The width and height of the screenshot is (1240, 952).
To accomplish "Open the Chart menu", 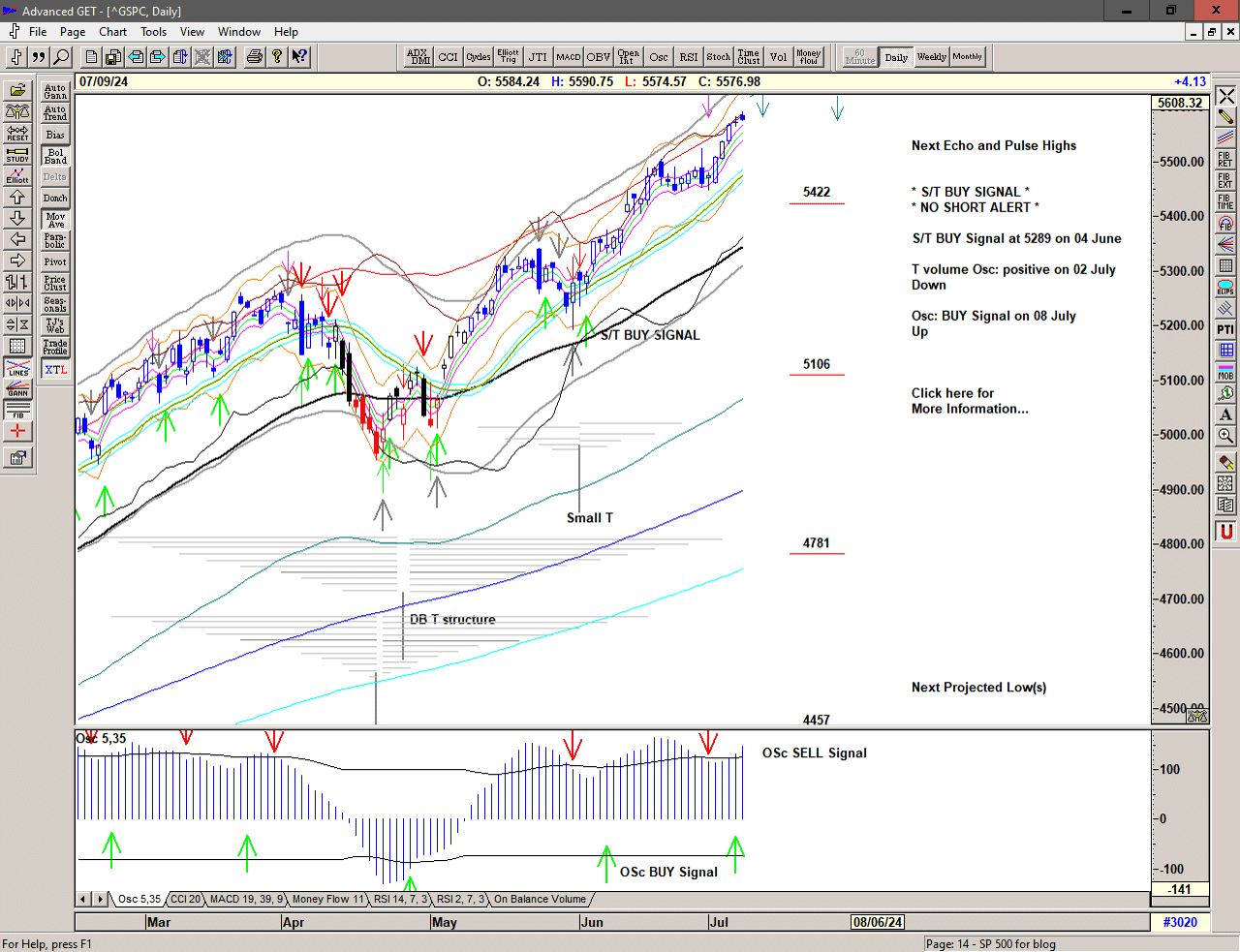I will 112,32.
